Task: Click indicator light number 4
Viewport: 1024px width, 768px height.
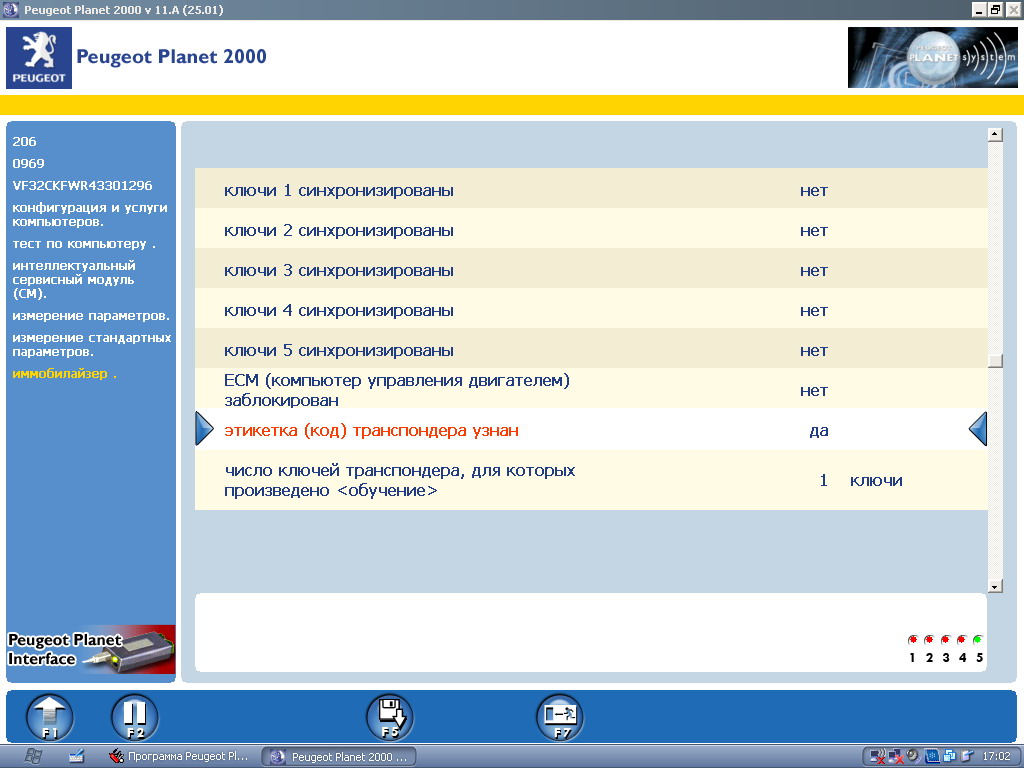Action: coord(961,640)
